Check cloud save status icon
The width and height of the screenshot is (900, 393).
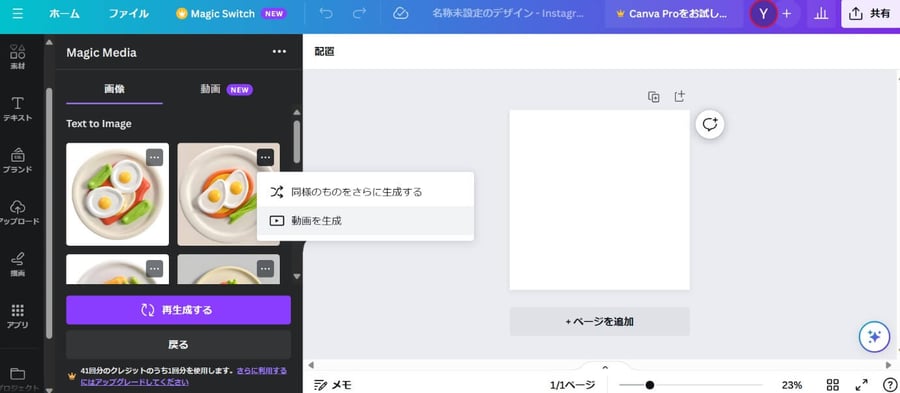(400, 14)
